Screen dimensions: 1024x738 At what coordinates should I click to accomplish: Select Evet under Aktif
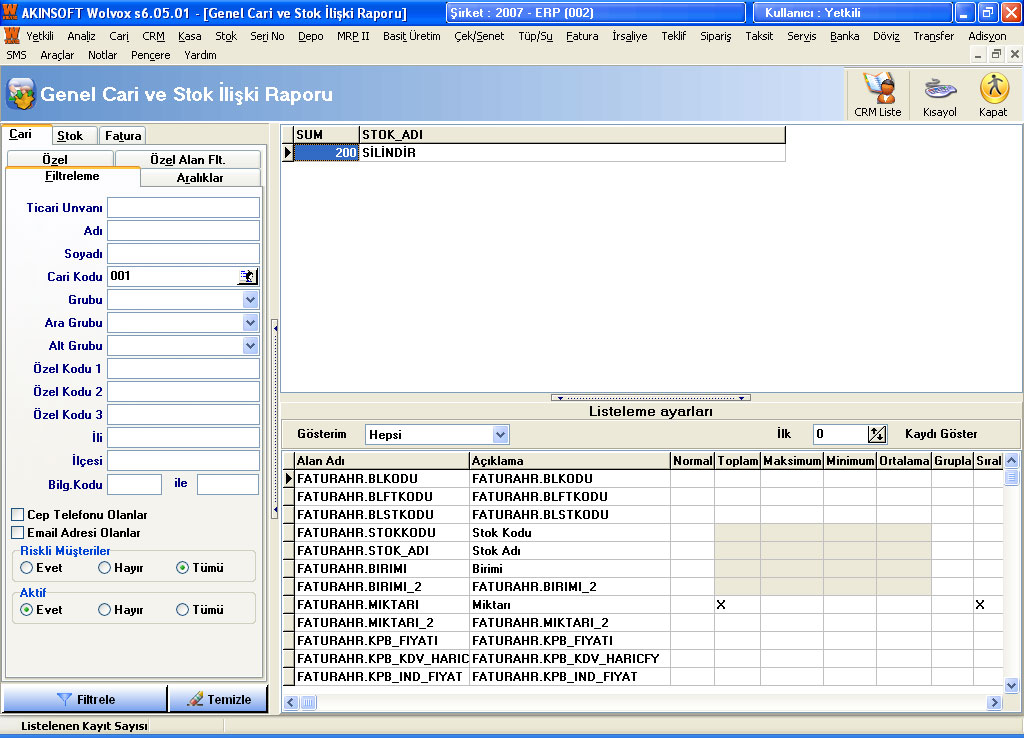[x=26, y=609]
